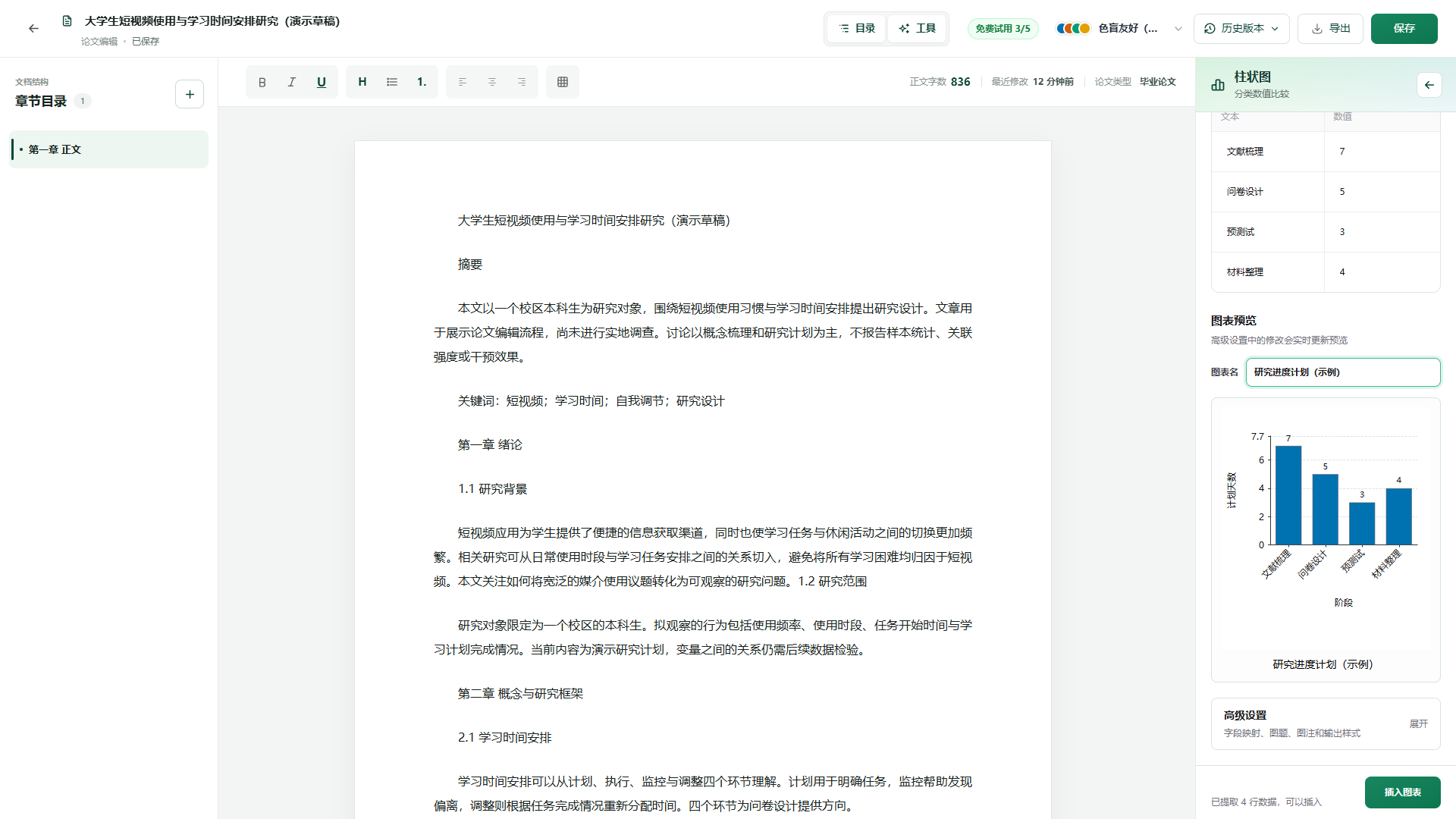Click the 免费试用 3/5 badge
This screenshot has width=1456, height=819.
pyautogui.click(x=1003, y=29)
